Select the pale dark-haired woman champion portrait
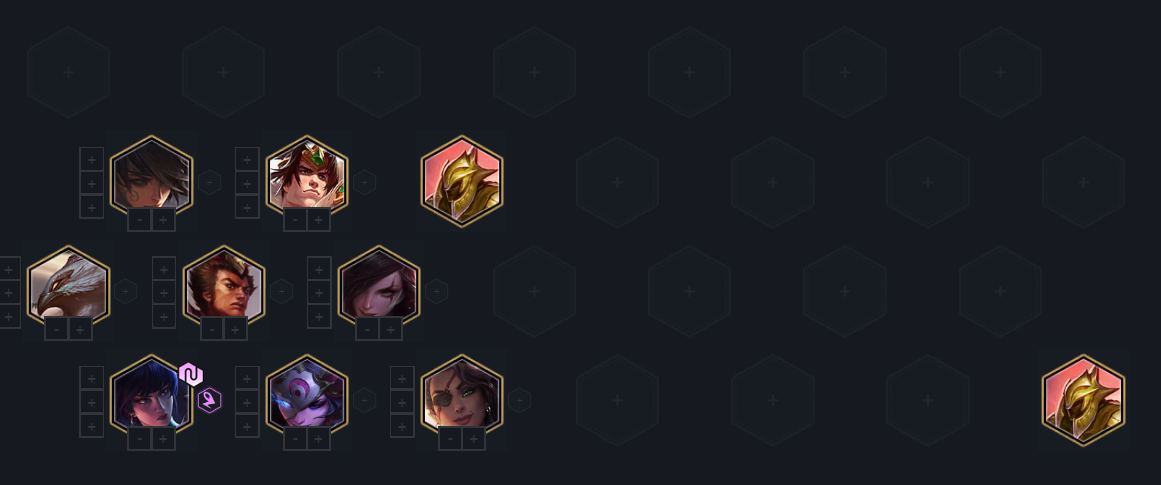This screenshot has width=1161, height=485. [379, 285]
